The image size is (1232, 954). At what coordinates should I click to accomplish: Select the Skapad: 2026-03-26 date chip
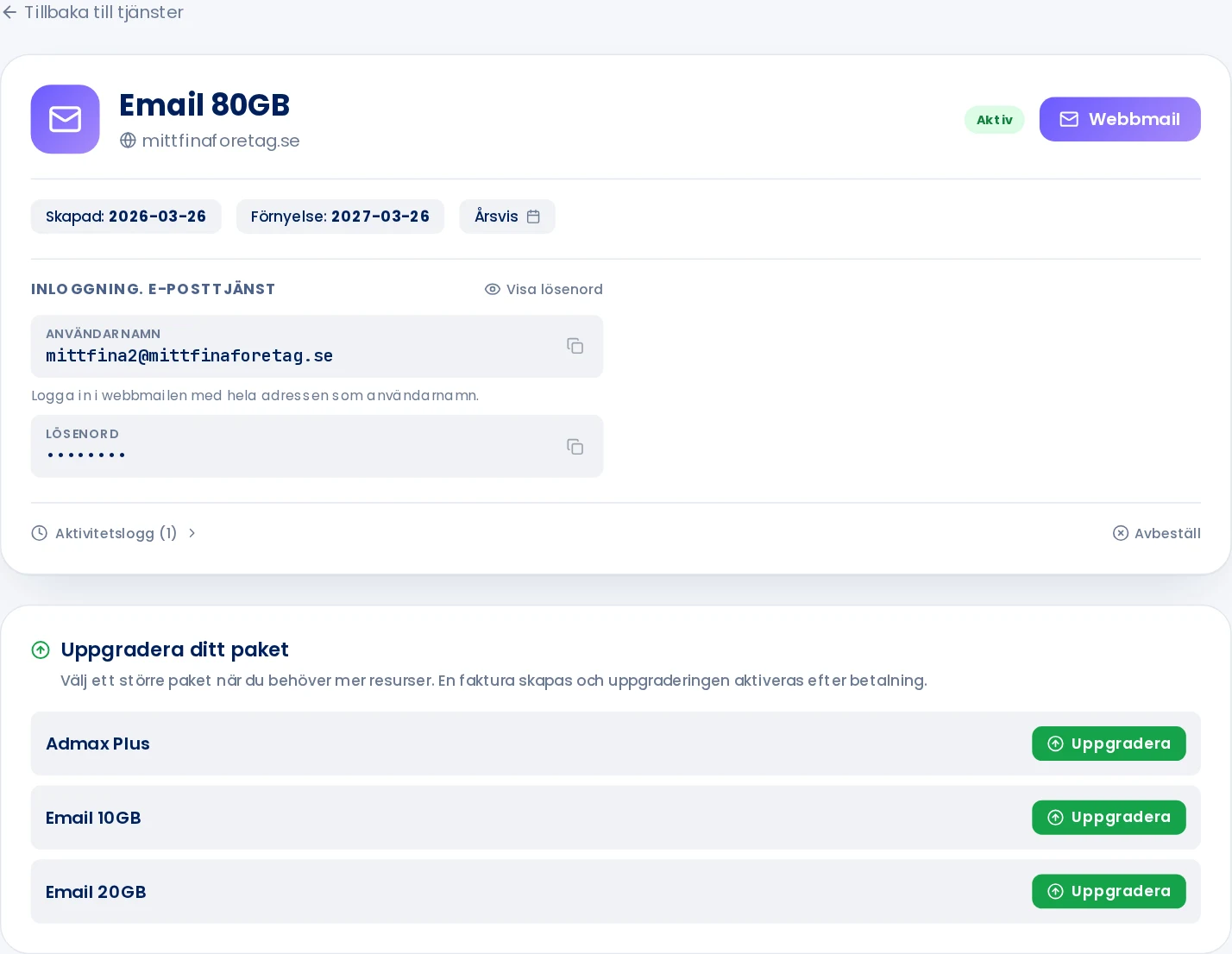click(126, 217)
